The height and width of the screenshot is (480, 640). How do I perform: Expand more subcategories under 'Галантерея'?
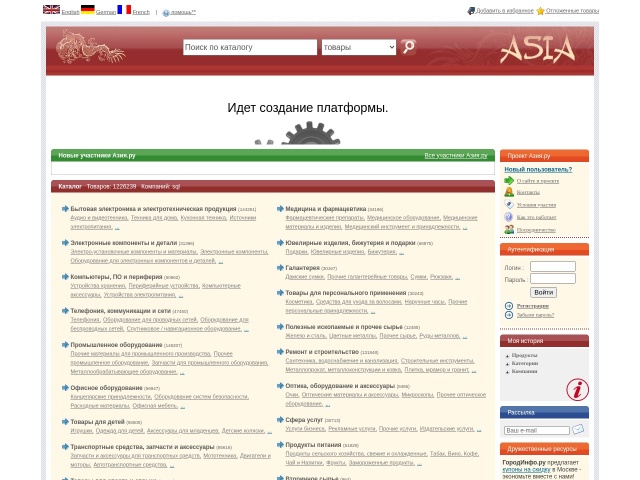pos(458,278)
